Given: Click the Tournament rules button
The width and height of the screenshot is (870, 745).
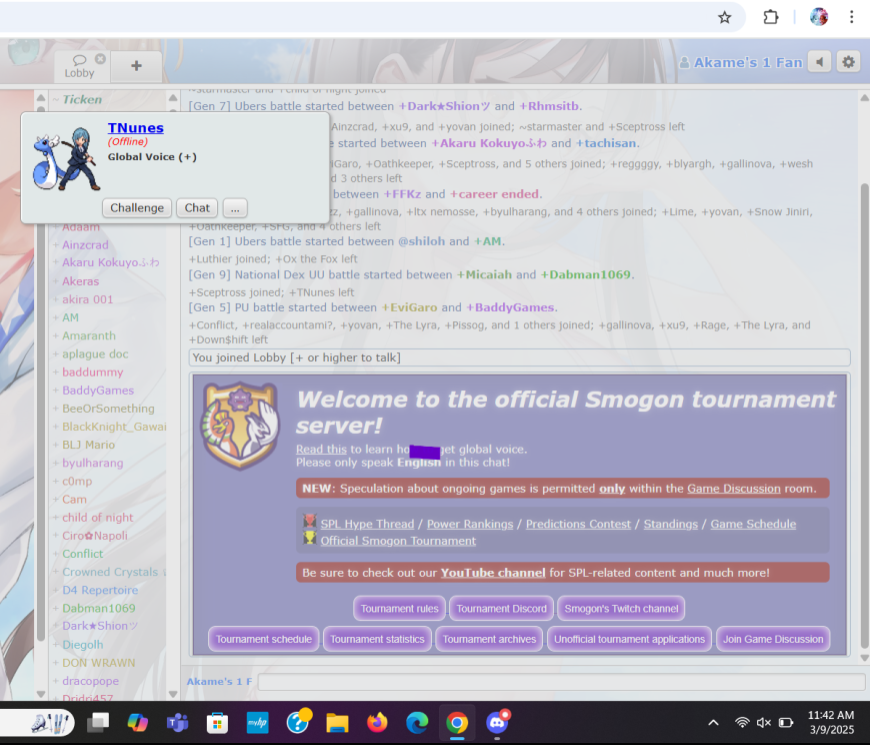Looking at the screenshot, I should pos(399,609).
